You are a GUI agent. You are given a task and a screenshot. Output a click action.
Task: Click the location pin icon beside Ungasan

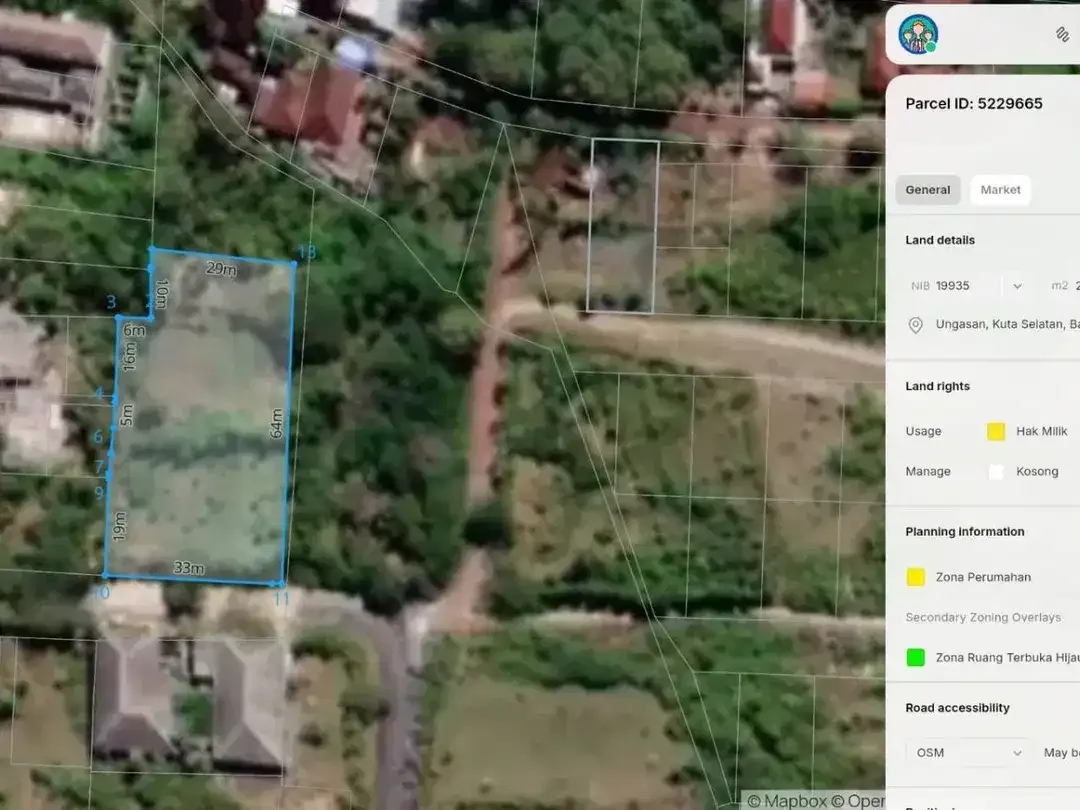[x=915, y=325]
